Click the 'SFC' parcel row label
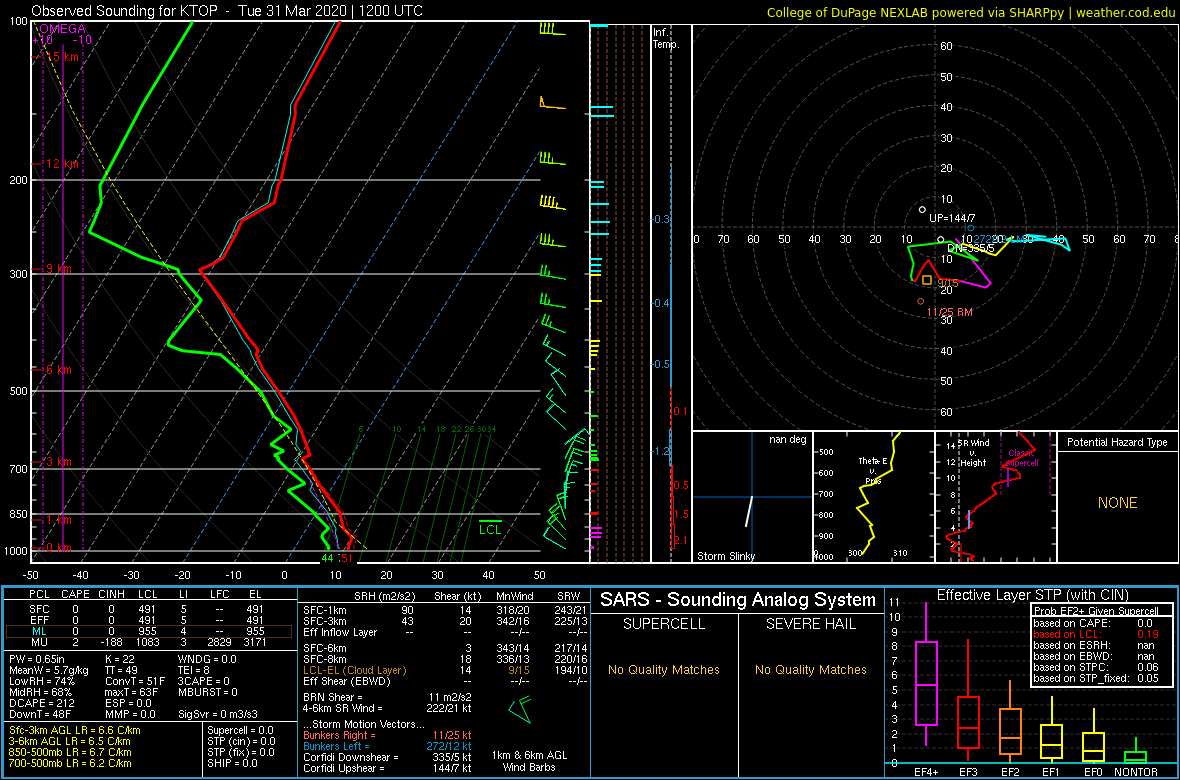Screen dimensions: 1180x780 click(x=37, y=608)
